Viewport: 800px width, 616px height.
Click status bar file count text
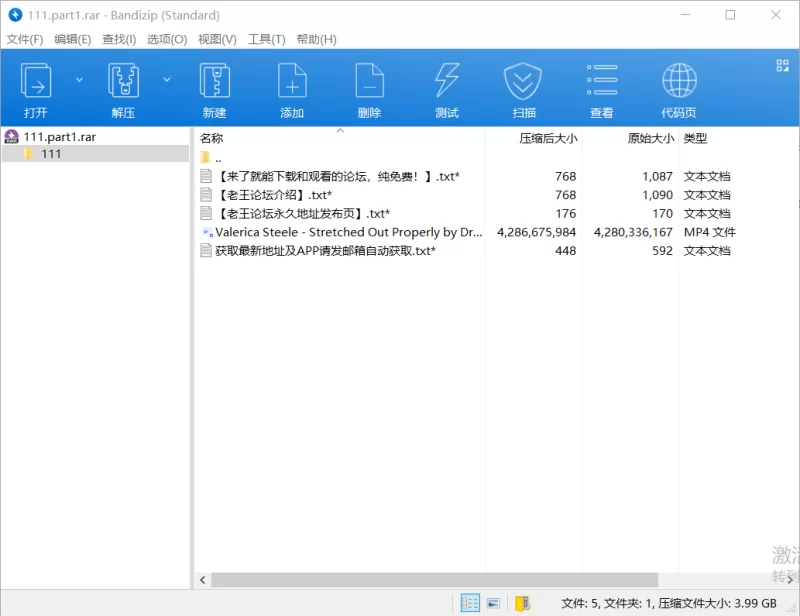pos(669,603)
